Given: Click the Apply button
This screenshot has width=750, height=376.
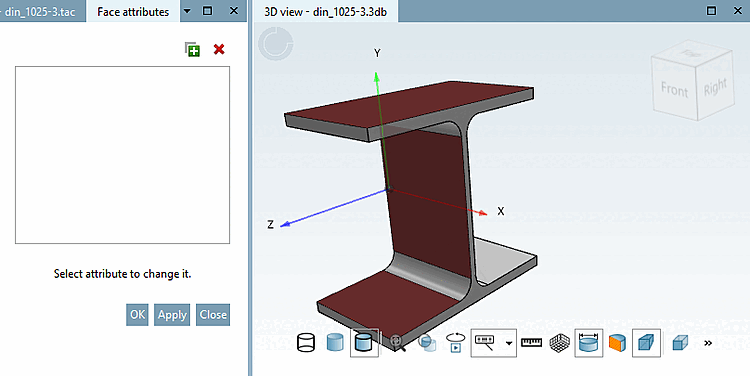Looking at the screenshot, I should click(172, 315).
